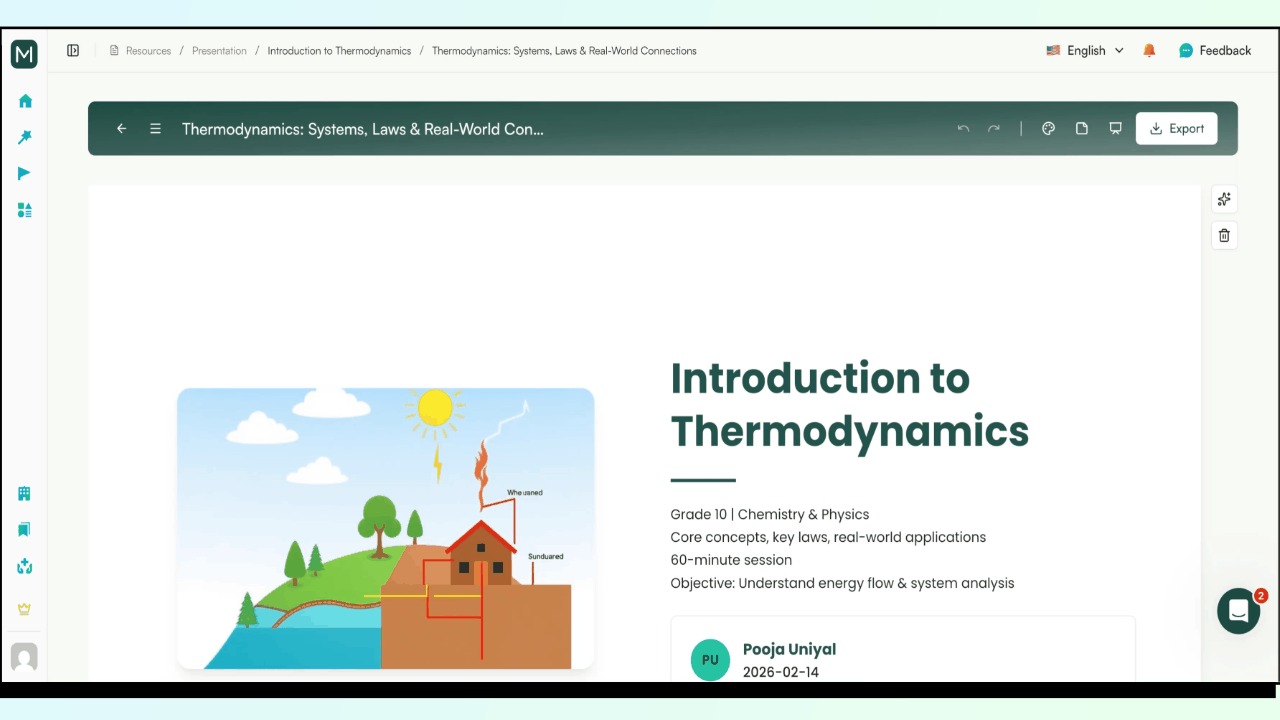The image size is (1280, 720).
Task: Open the school building icon in the sidebar
Action: pos(24,493)
